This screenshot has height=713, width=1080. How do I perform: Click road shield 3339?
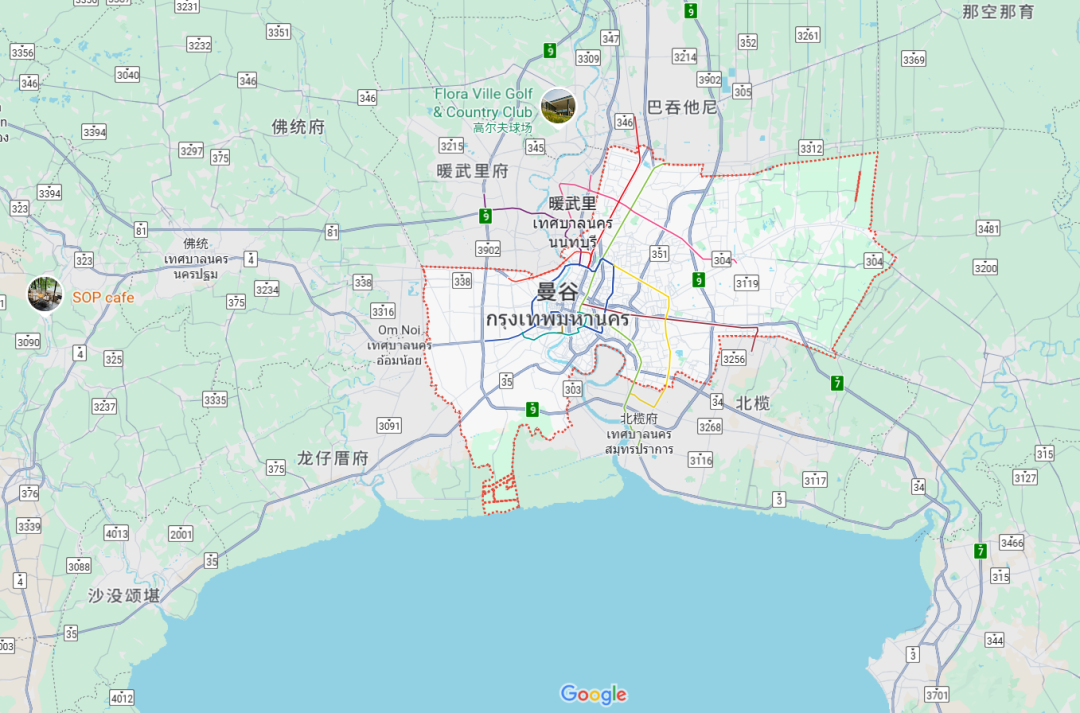(x=29, y=526)
